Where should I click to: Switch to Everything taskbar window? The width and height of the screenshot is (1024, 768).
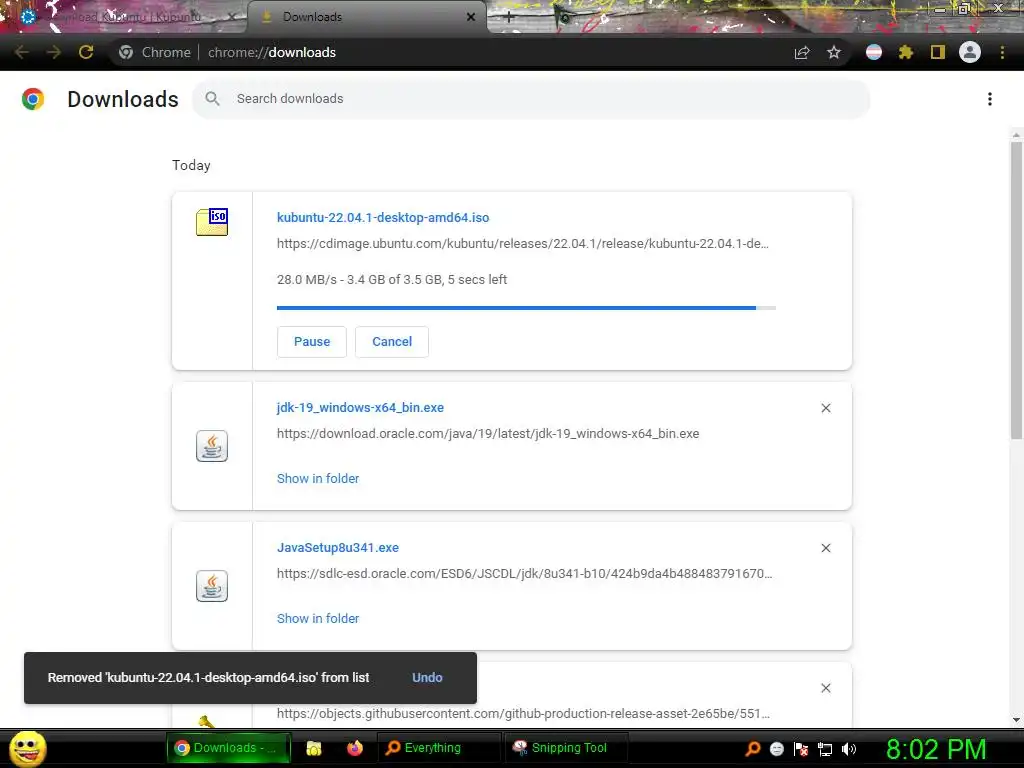click(x=438, y=748)
